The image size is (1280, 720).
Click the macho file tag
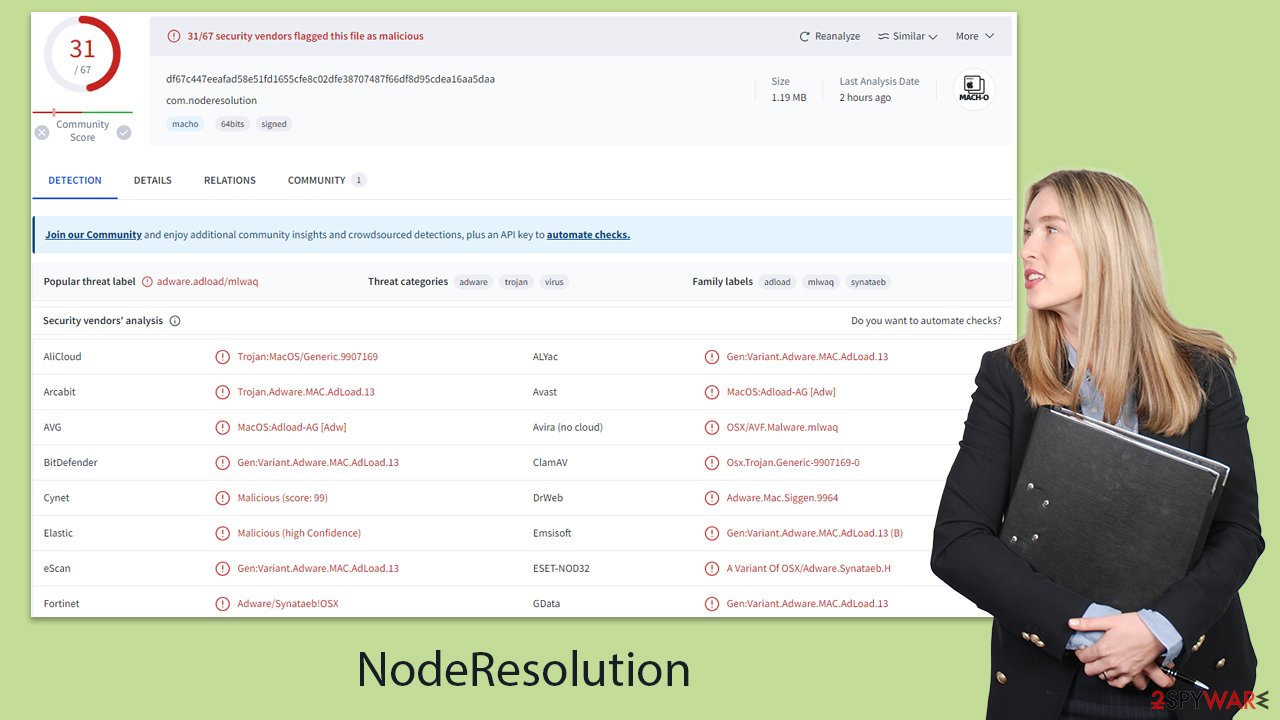coord(185,124)
